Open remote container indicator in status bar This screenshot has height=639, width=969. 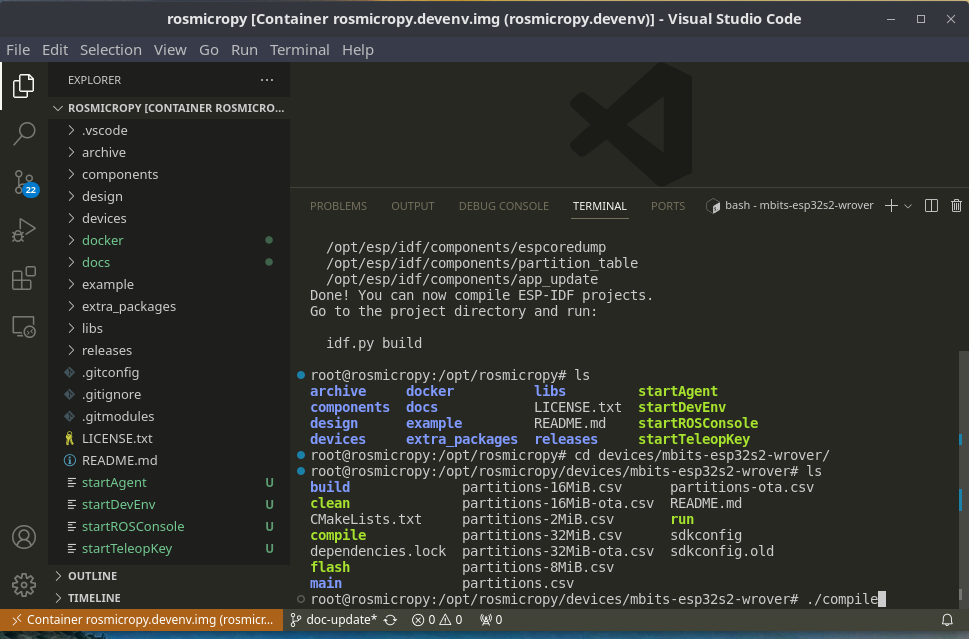click(142, 619)
